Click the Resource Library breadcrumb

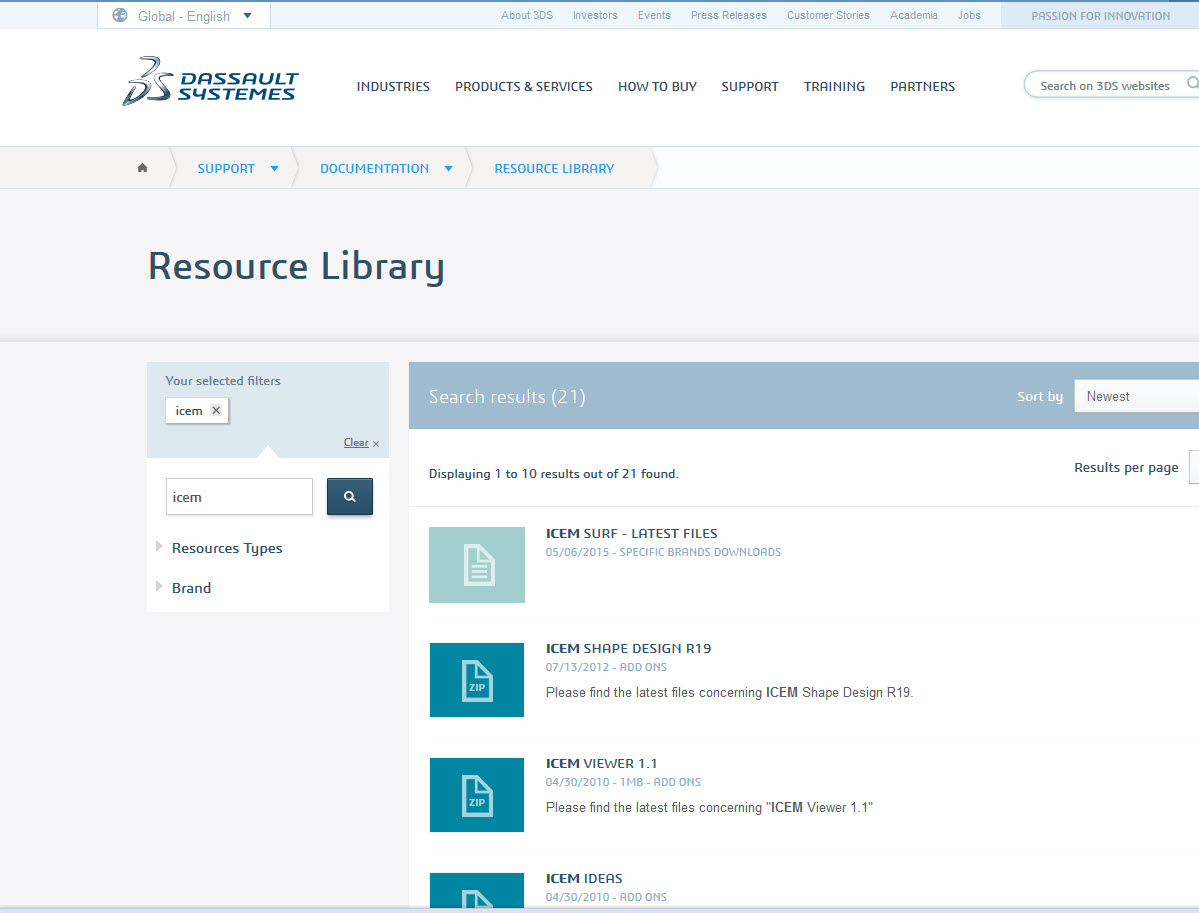[x=554, y=169]
